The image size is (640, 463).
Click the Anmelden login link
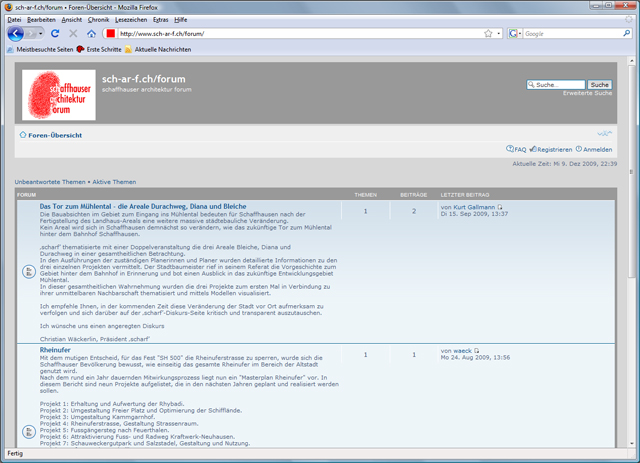pyautogui.click(x=597, y=149)
